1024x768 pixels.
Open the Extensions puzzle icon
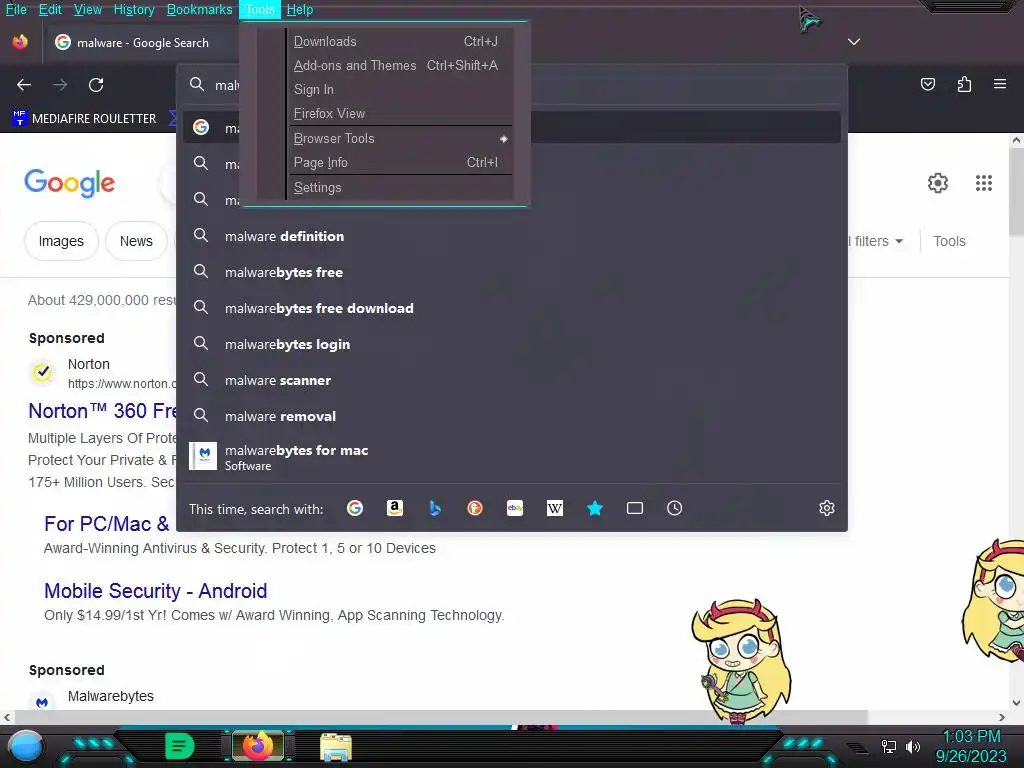(x=964, y=84)
